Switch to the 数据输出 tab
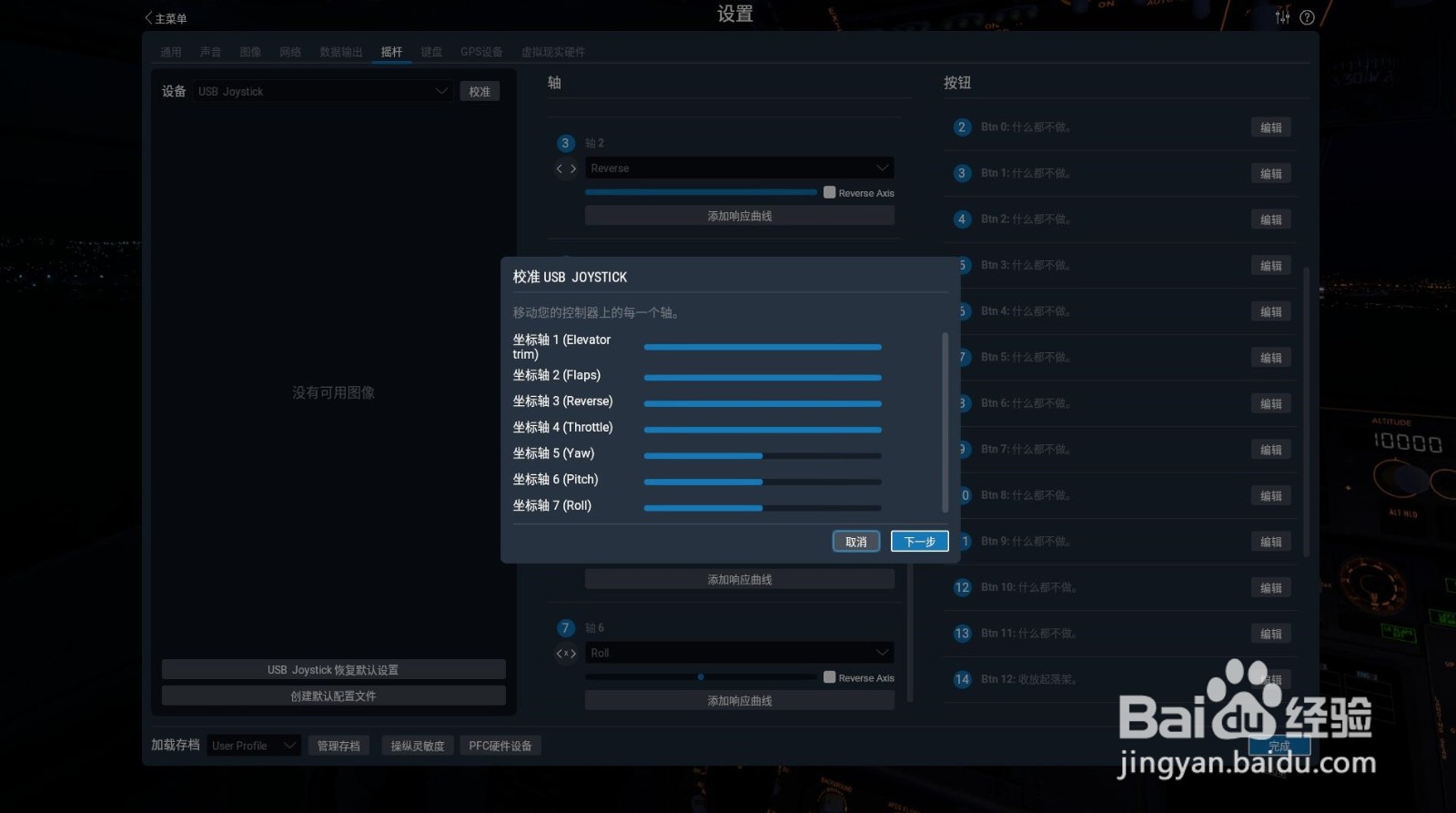The image size is (1456, 813). [341, 52]
